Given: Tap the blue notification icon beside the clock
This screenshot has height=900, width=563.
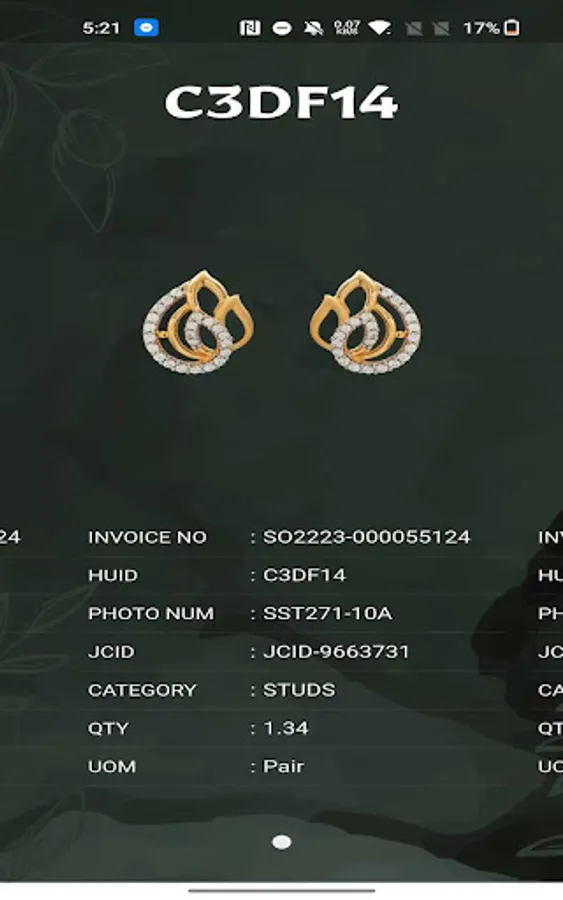Looking at the screenshot, I should click(x=146, y=28).
